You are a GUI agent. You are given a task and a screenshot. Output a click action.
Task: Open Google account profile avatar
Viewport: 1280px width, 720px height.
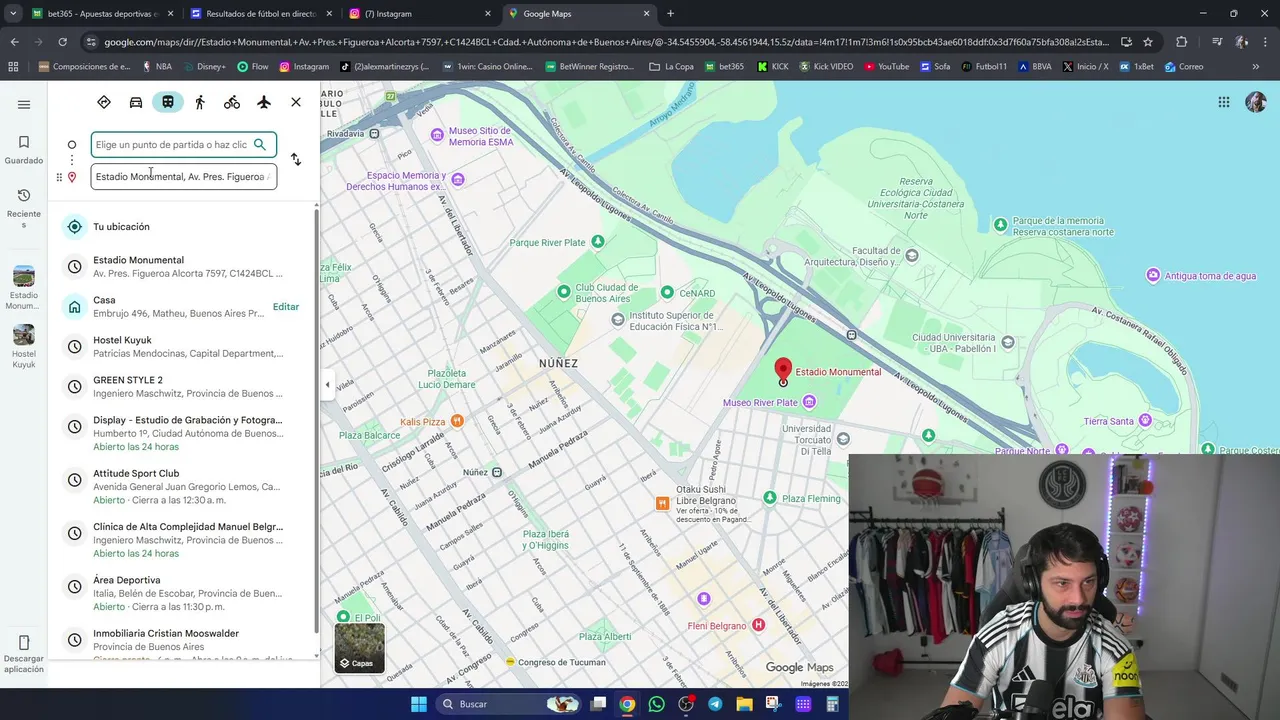[1256, 102]
